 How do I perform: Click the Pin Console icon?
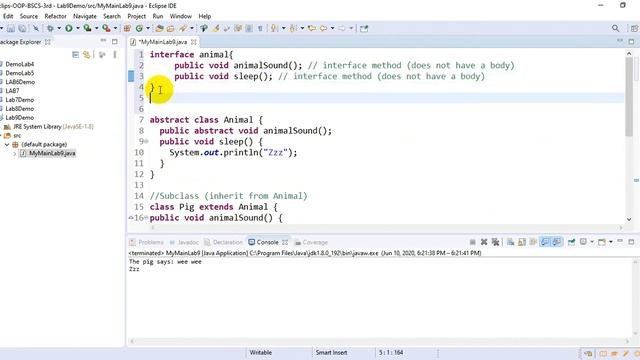click(571, 242)
